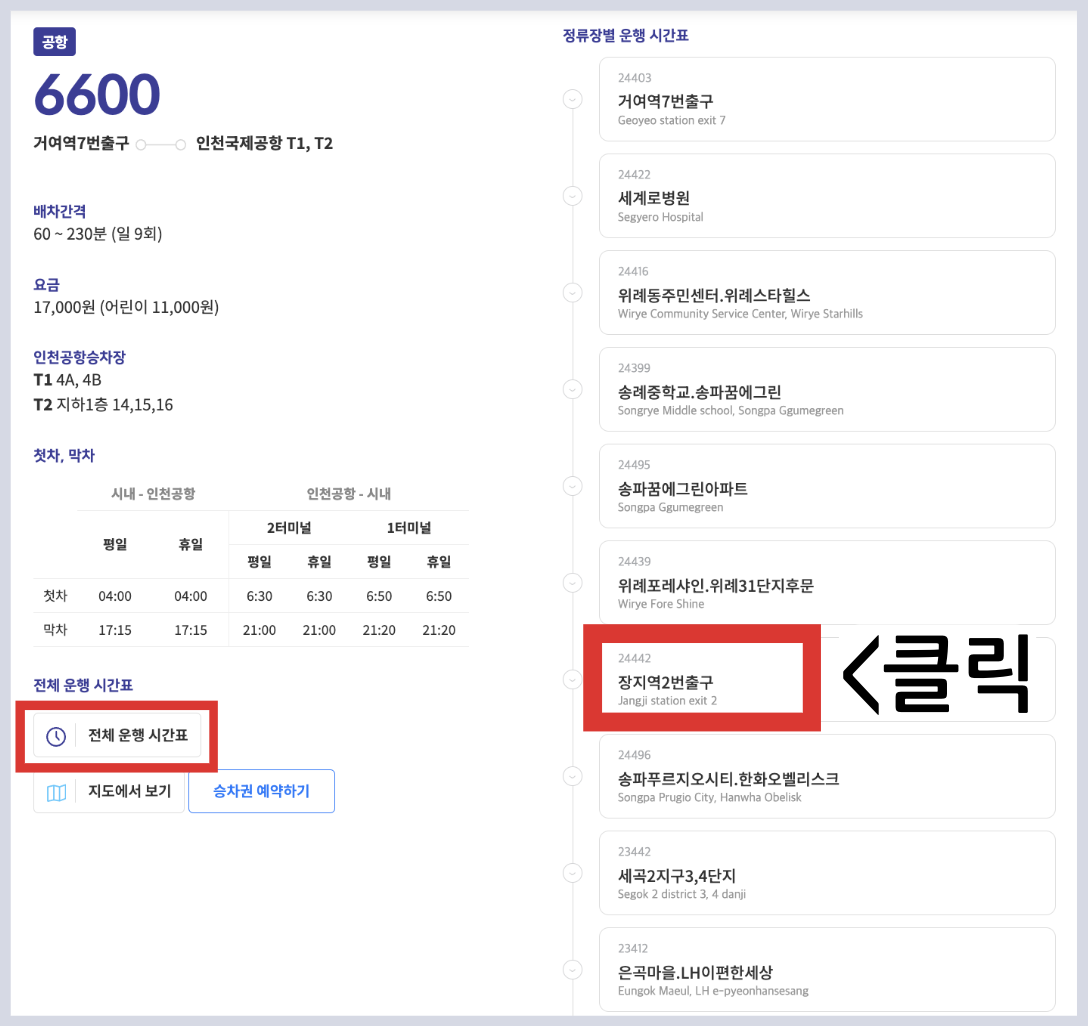Image resolution: width=1088 pixels, height=1026 pixels.
Task: Select the highlighted 장지역2번출구 station card
Action: 700,678
